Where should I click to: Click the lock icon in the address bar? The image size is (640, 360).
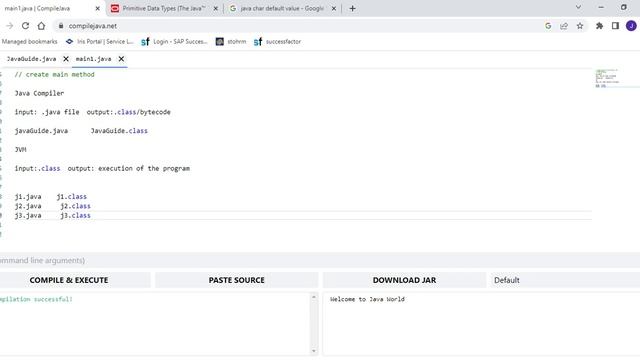click(x=61, y=26)
